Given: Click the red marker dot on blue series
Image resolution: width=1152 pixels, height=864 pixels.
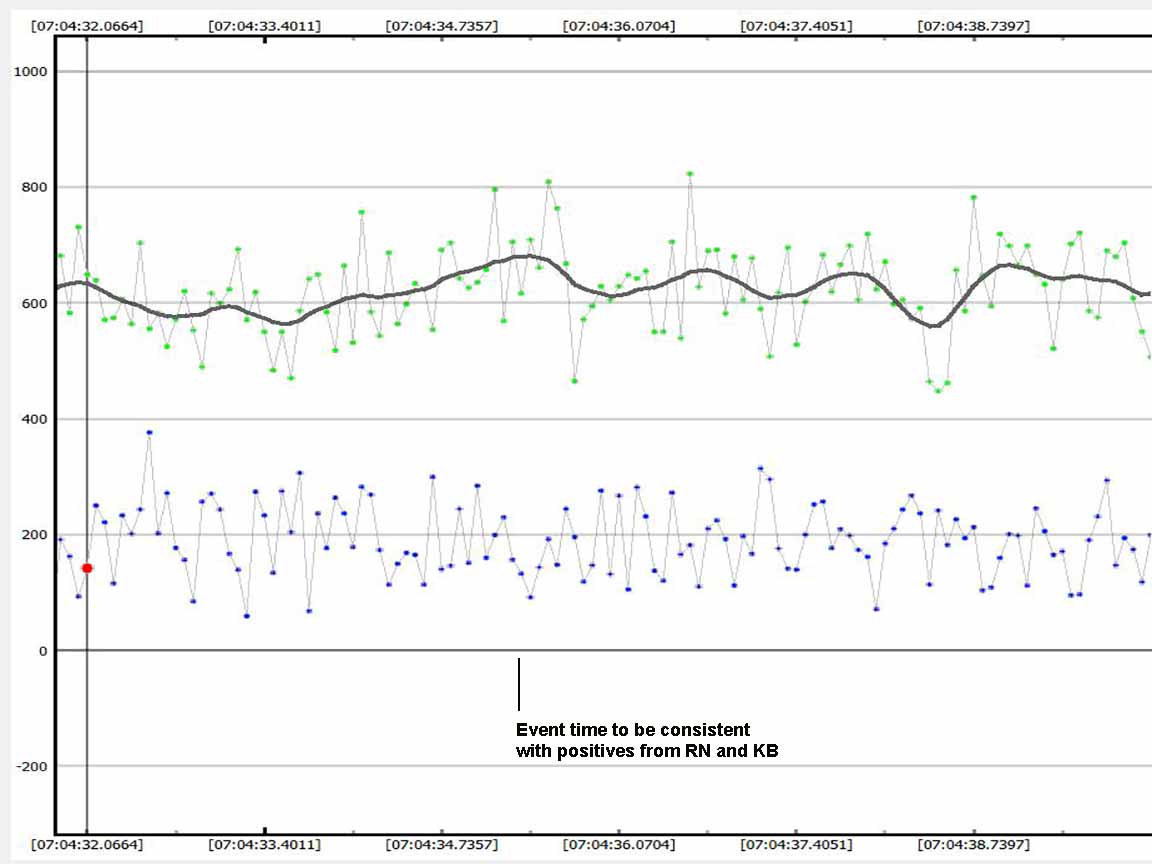Looking at the screenshot, I should tap(87, 568).
